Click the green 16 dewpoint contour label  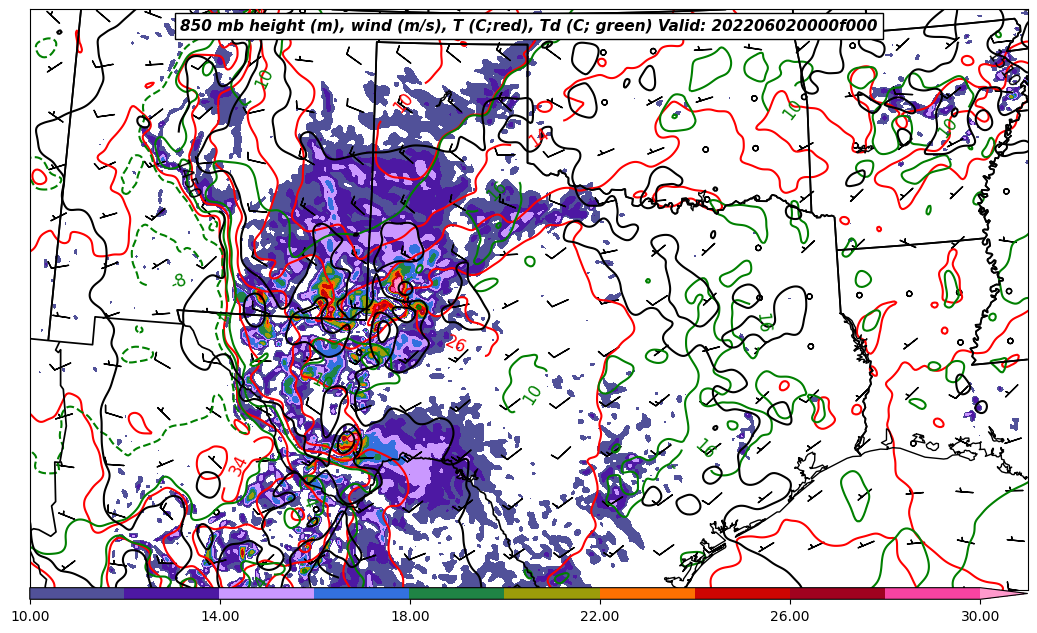coord(706,447)
